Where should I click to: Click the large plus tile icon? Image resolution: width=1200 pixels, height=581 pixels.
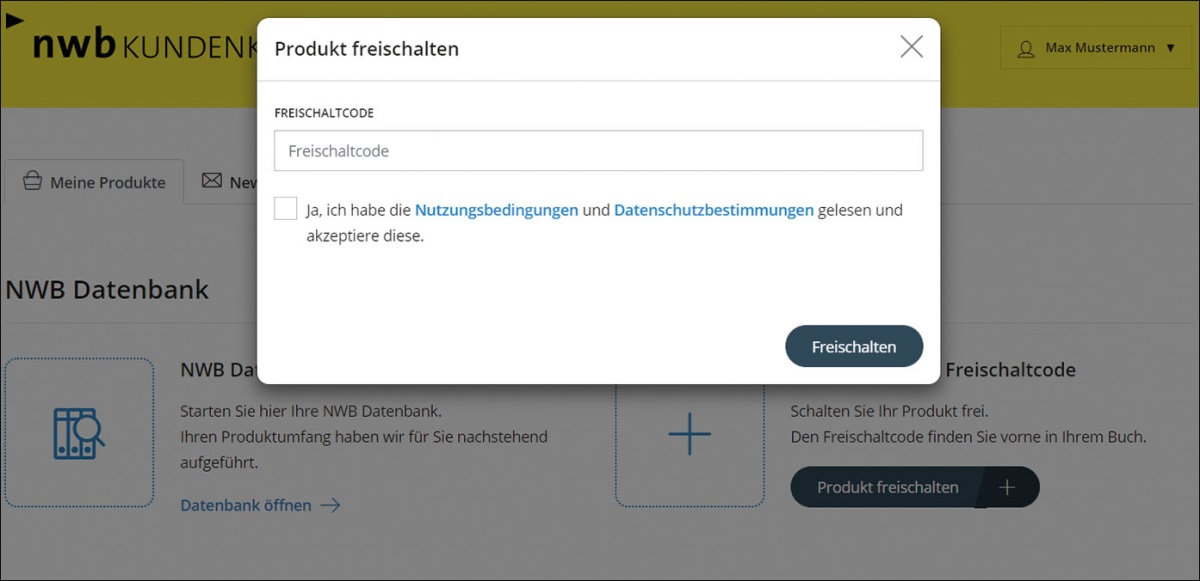[x=689, y=433]
